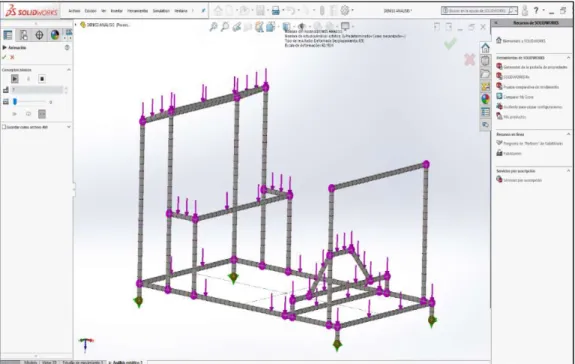The width and height of the screenshot is (575, 364).
Task: Open the Options gear in top toolbar
Action: point(345,11)
